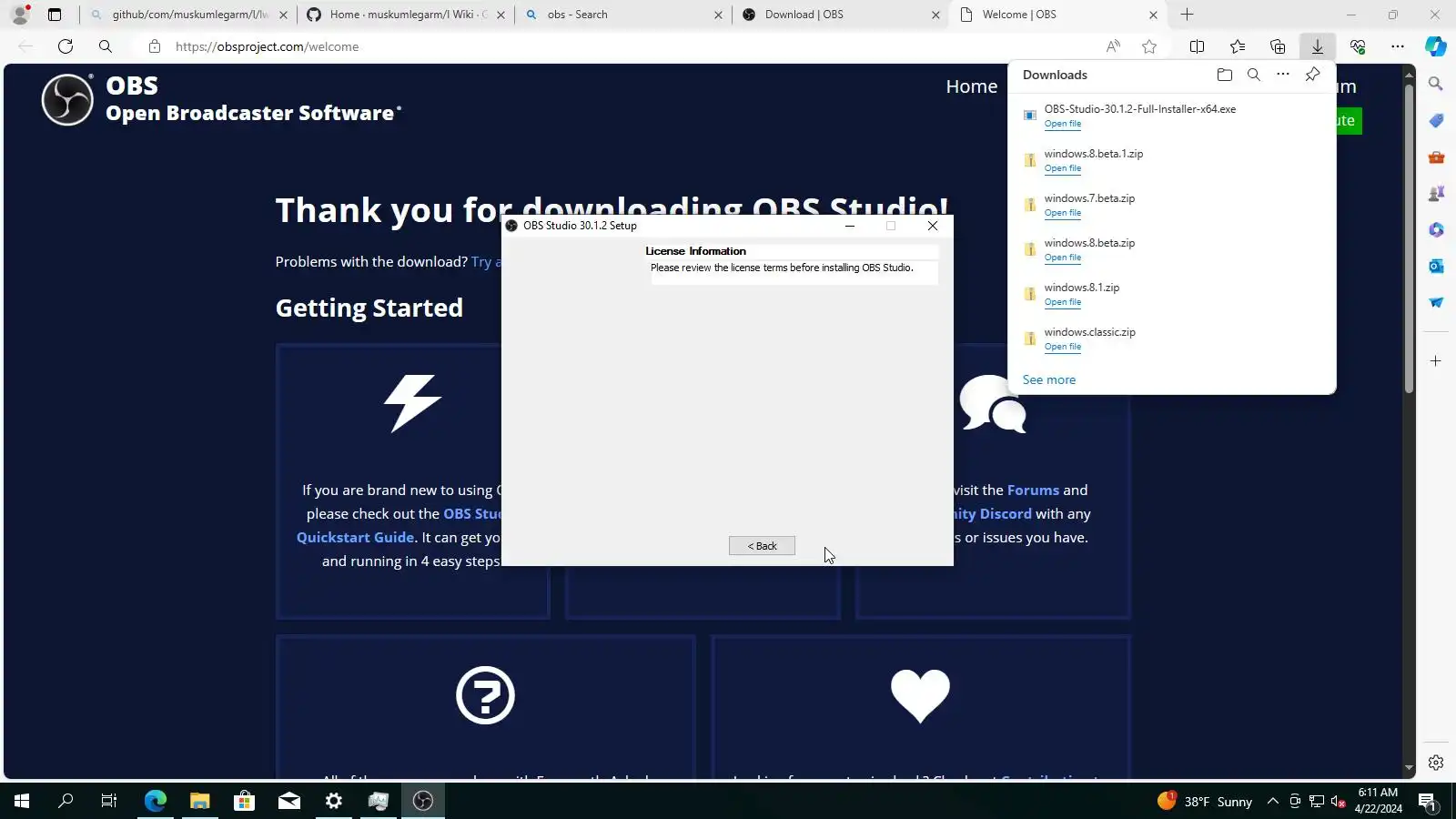1456x819 pixels.
Task: Click the address bar URL field
Action: tap(628, 46)
